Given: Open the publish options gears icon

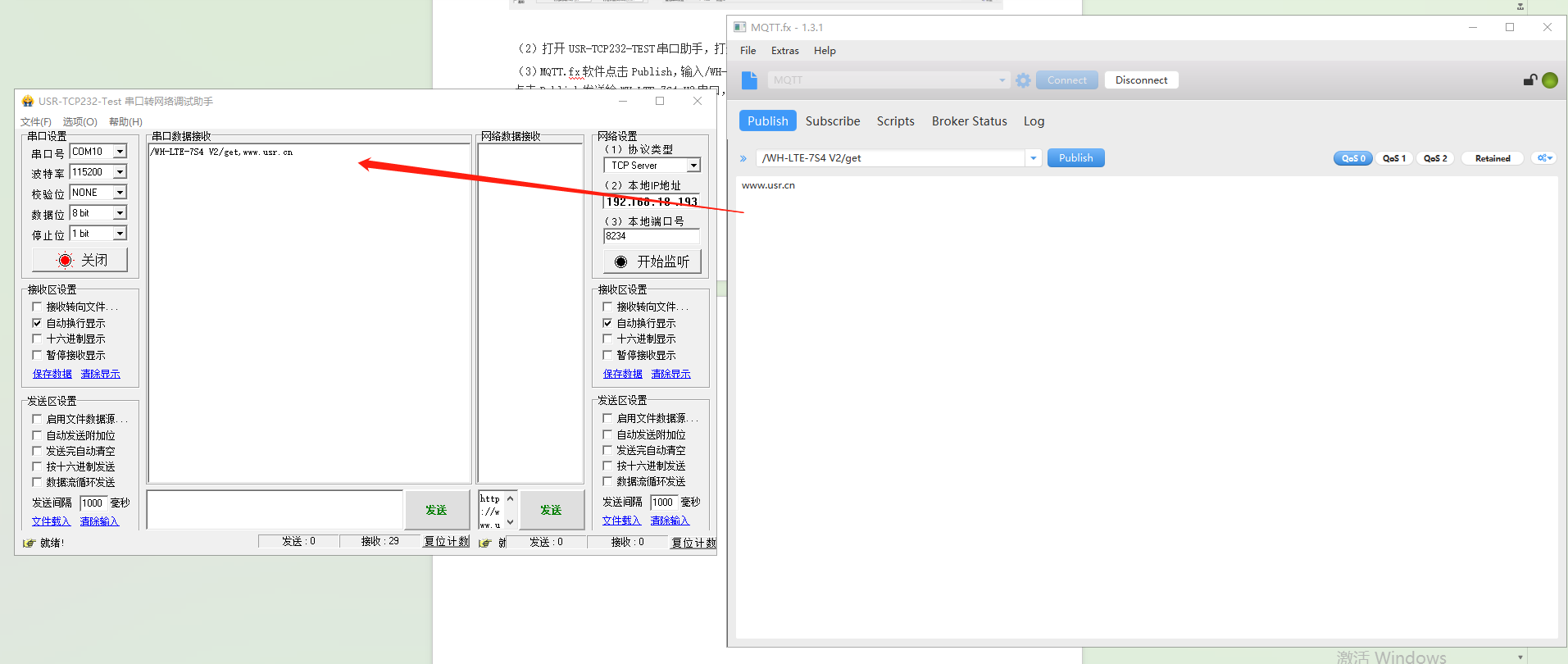Looking at the screenshot, I should click(1544, 158).
